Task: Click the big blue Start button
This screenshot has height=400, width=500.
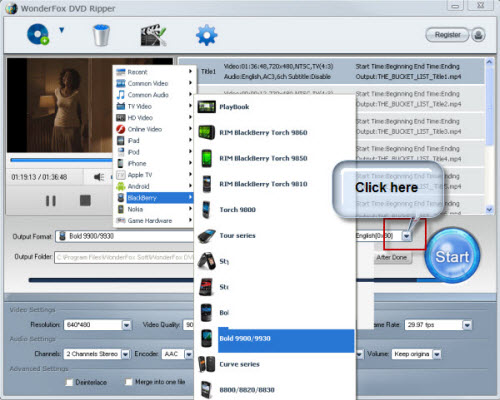Action: (x=452, y=256)
